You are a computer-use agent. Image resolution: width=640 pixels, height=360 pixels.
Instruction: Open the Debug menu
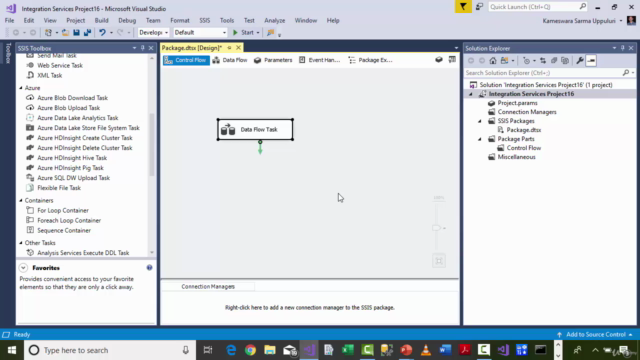pyautogui.click(x=127, y=20)
